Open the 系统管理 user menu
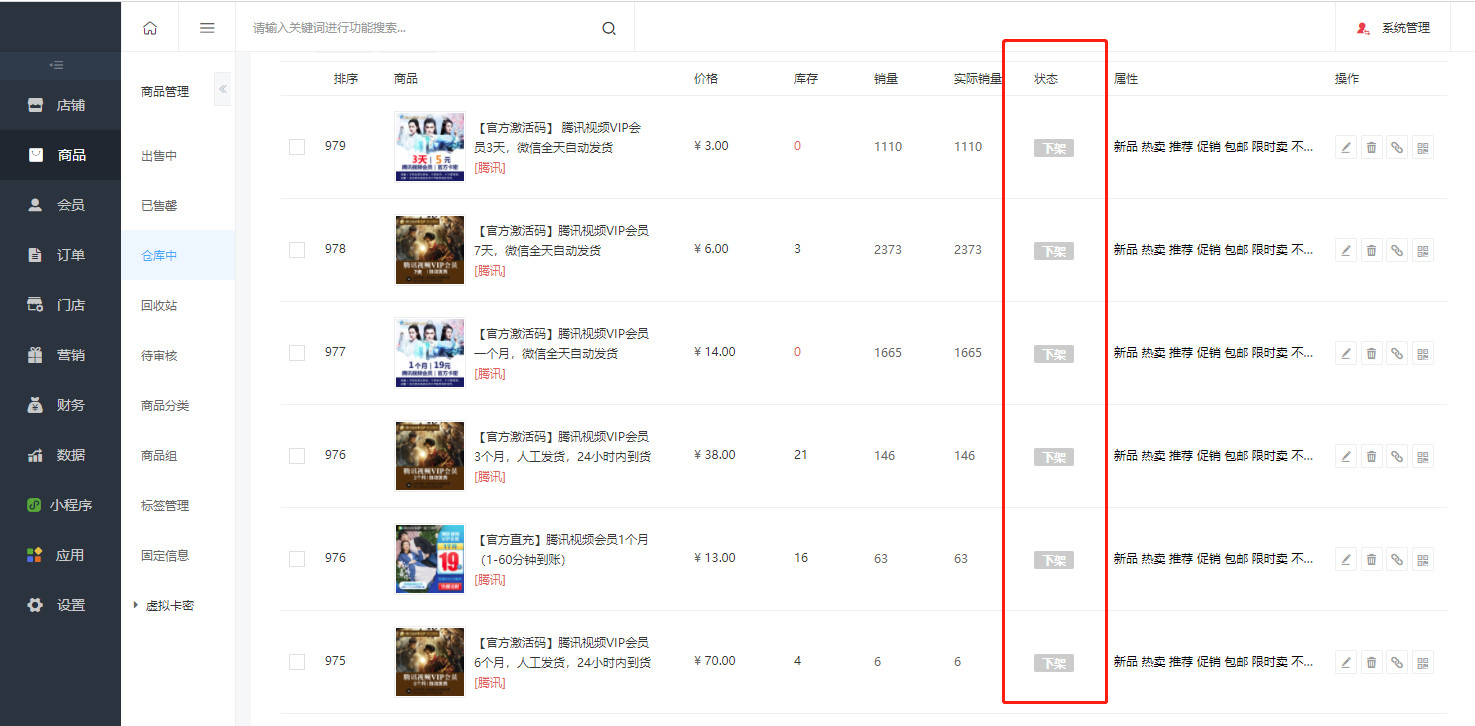The height and width of the screenshot is (726, 1475). 1393,28
